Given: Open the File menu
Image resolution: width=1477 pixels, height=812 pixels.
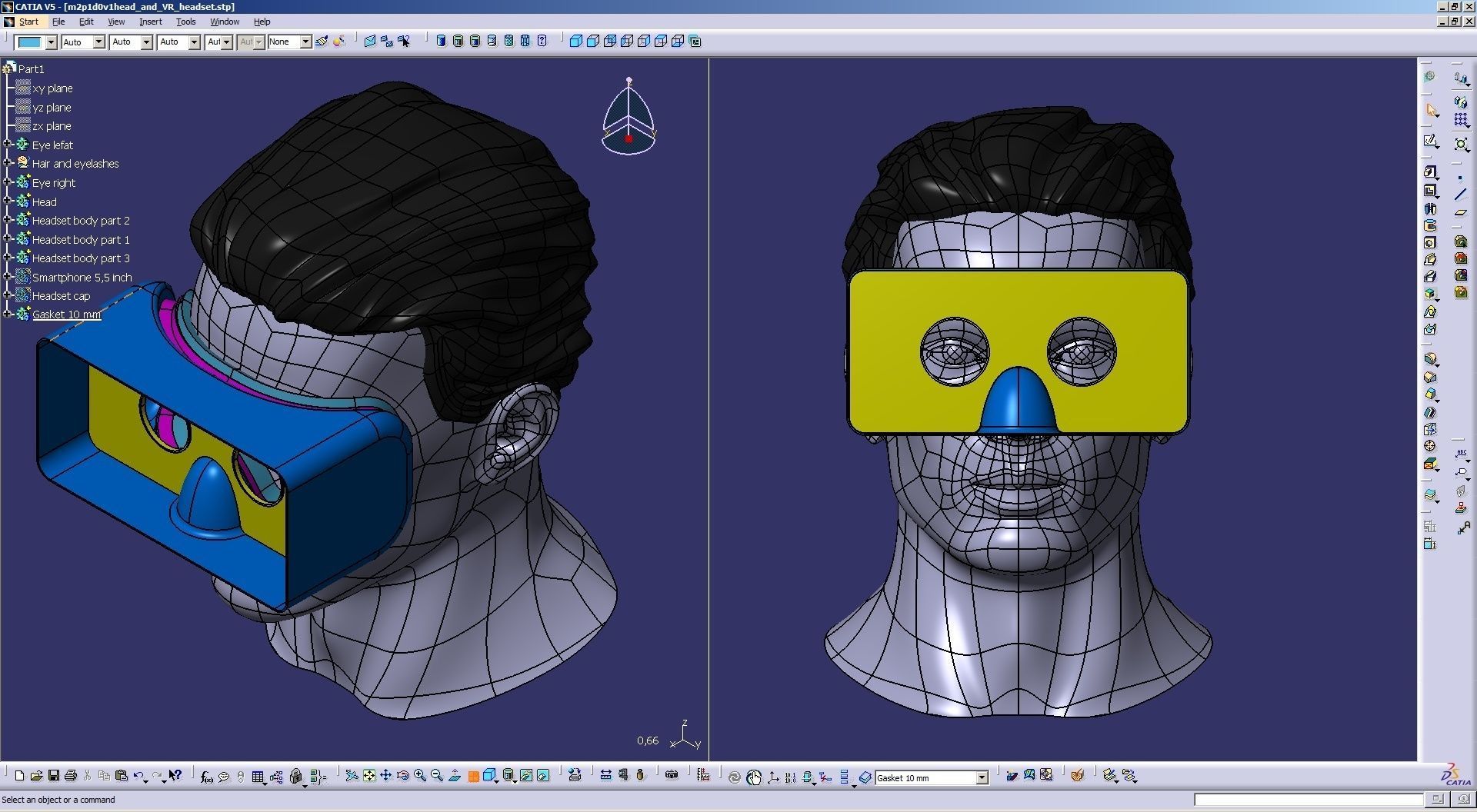Looking at the screenshot, I should click(58, 22).
